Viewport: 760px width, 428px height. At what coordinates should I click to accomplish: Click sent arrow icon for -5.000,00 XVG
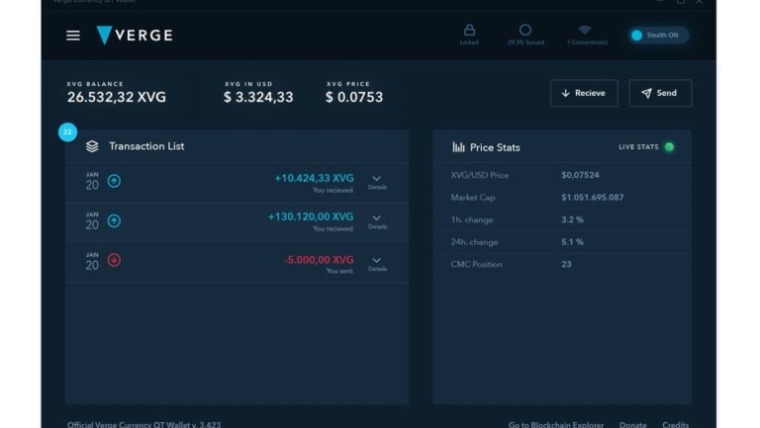point(114,260)
